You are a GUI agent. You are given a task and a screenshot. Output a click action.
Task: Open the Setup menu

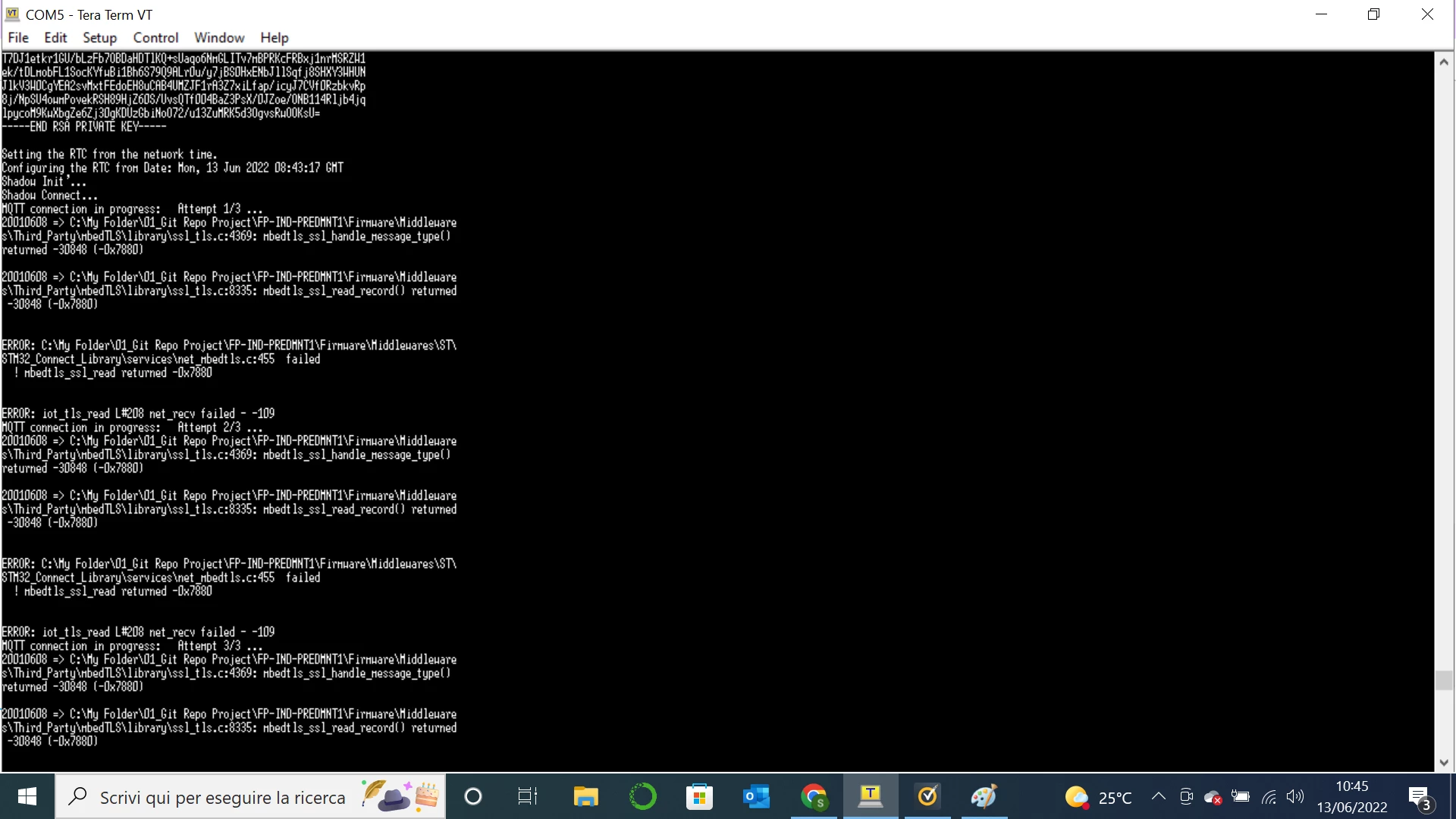click(99, 38)
